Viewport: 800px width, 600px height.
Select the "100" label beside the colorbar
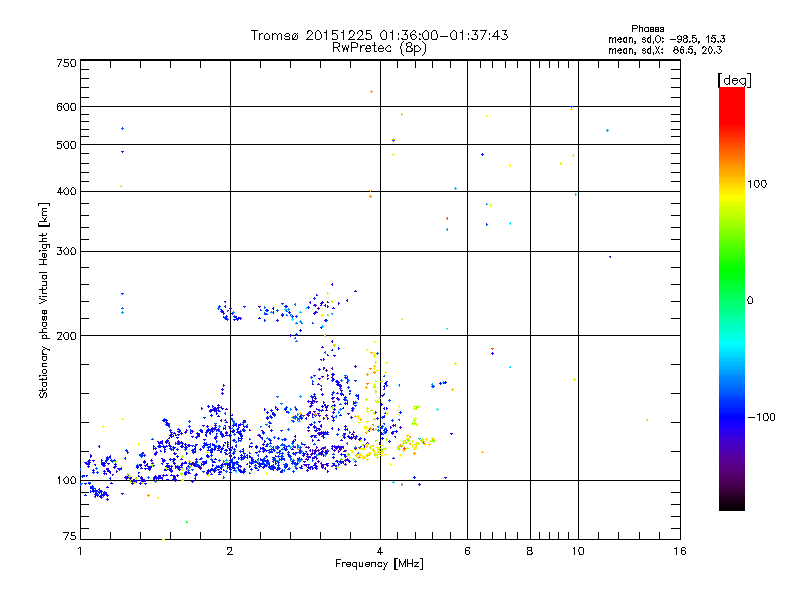pyautogui.click(x=757, y=184)
